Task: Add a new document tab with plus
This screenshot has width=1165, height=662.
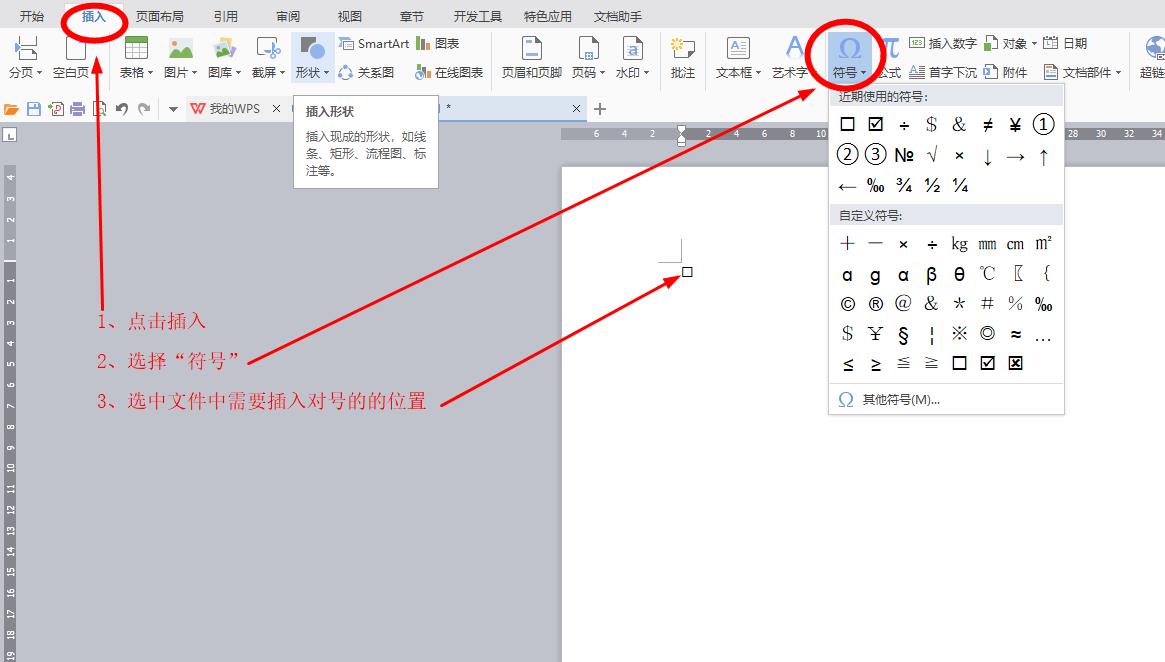Action: click(600, 109)
